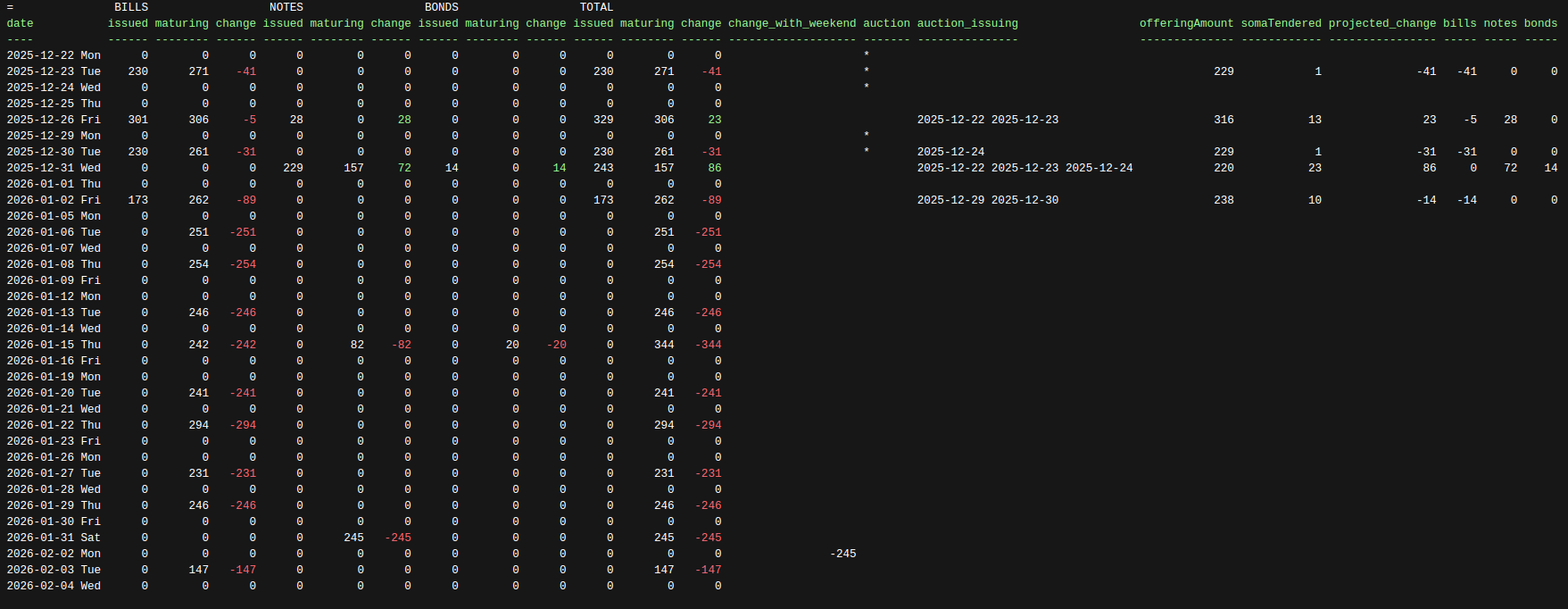Click notes change value '-82'
This screenshot has height=609, width=1568.
click(402, 345)
